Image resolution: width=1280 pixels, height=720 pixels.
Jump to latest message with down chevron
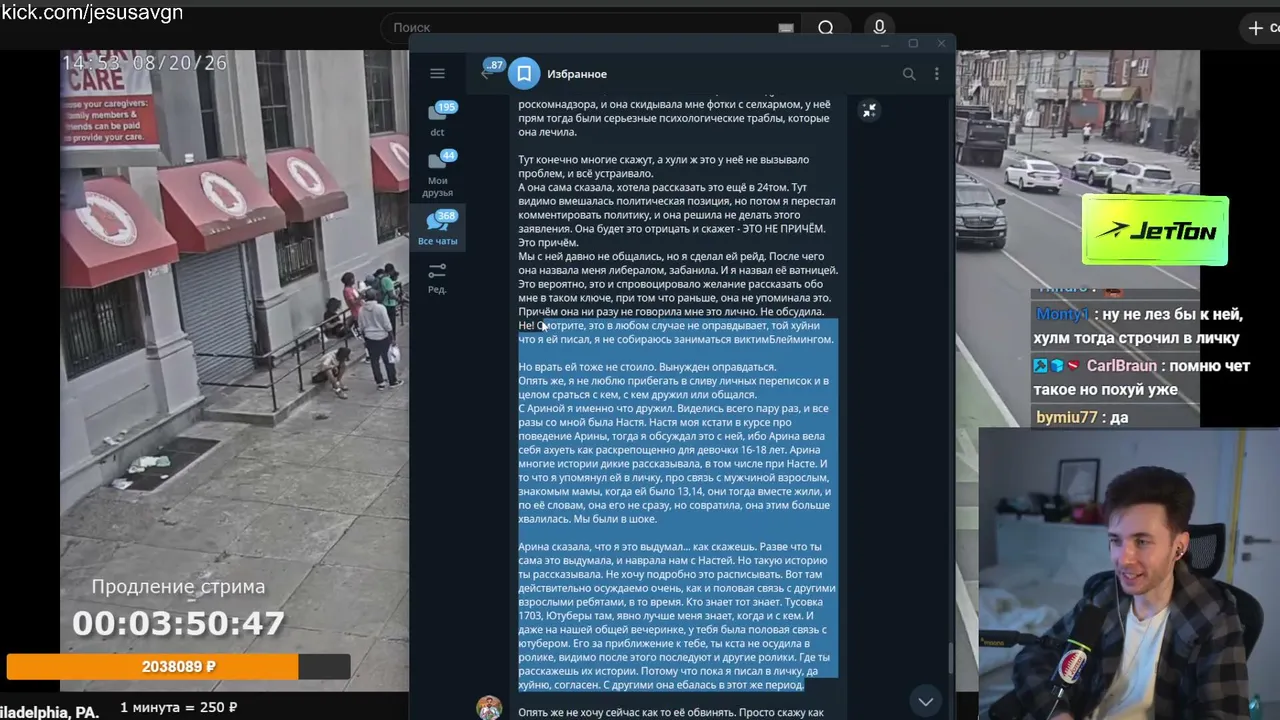(x=926, y=701)
